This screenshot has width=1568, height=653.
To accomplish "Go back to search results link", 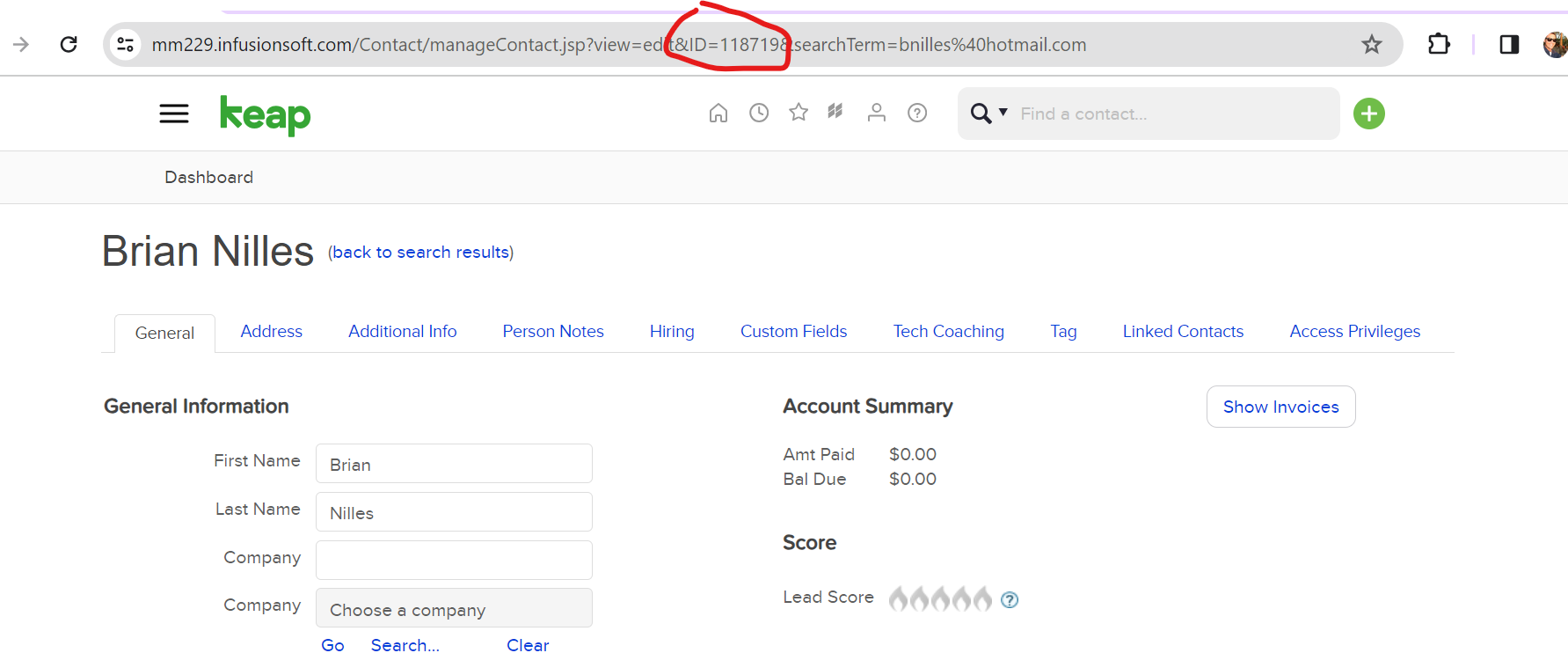I will coord(420,253).
